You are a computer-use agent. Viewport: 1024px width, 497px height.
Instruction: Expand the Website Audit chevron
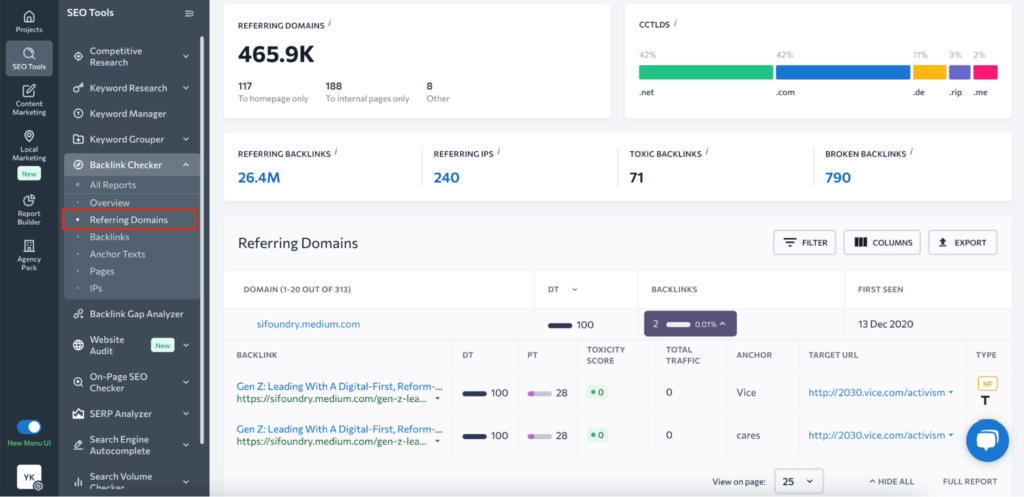click(x=186, y=345)
